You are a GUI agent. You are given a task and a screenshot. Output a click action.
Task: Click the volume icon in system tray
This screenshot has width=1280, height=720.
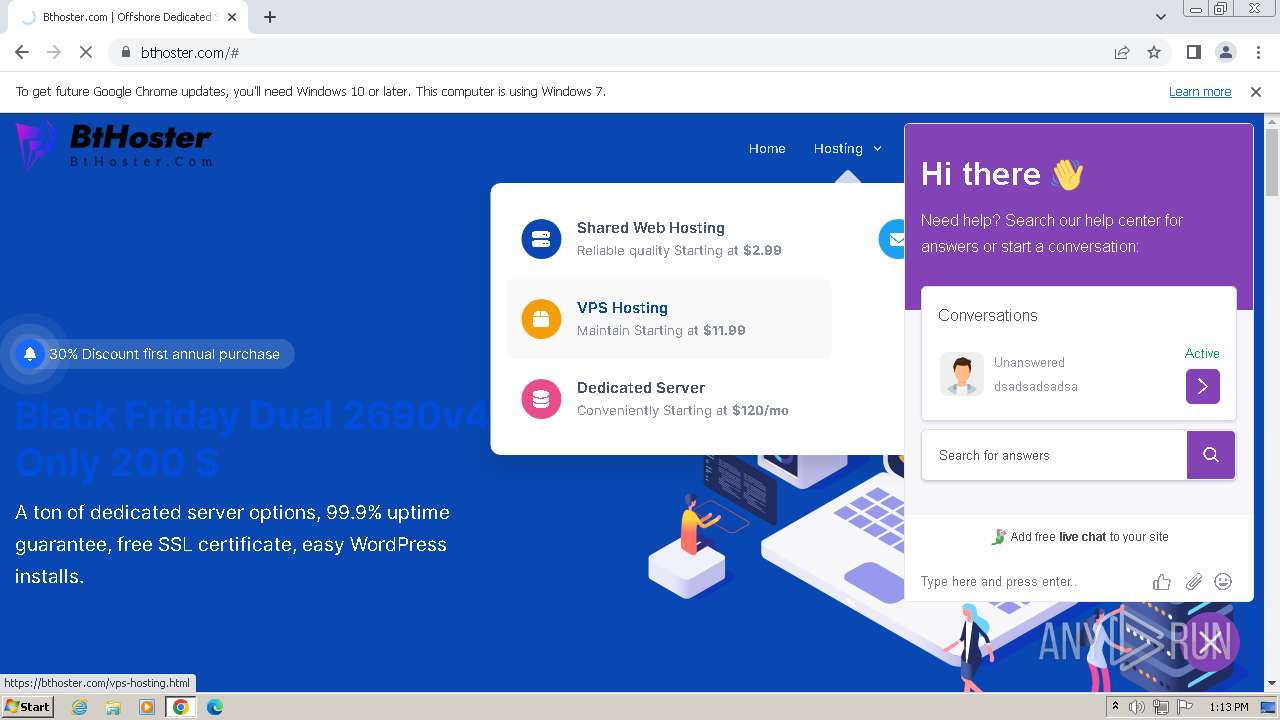click(1137, 707)
